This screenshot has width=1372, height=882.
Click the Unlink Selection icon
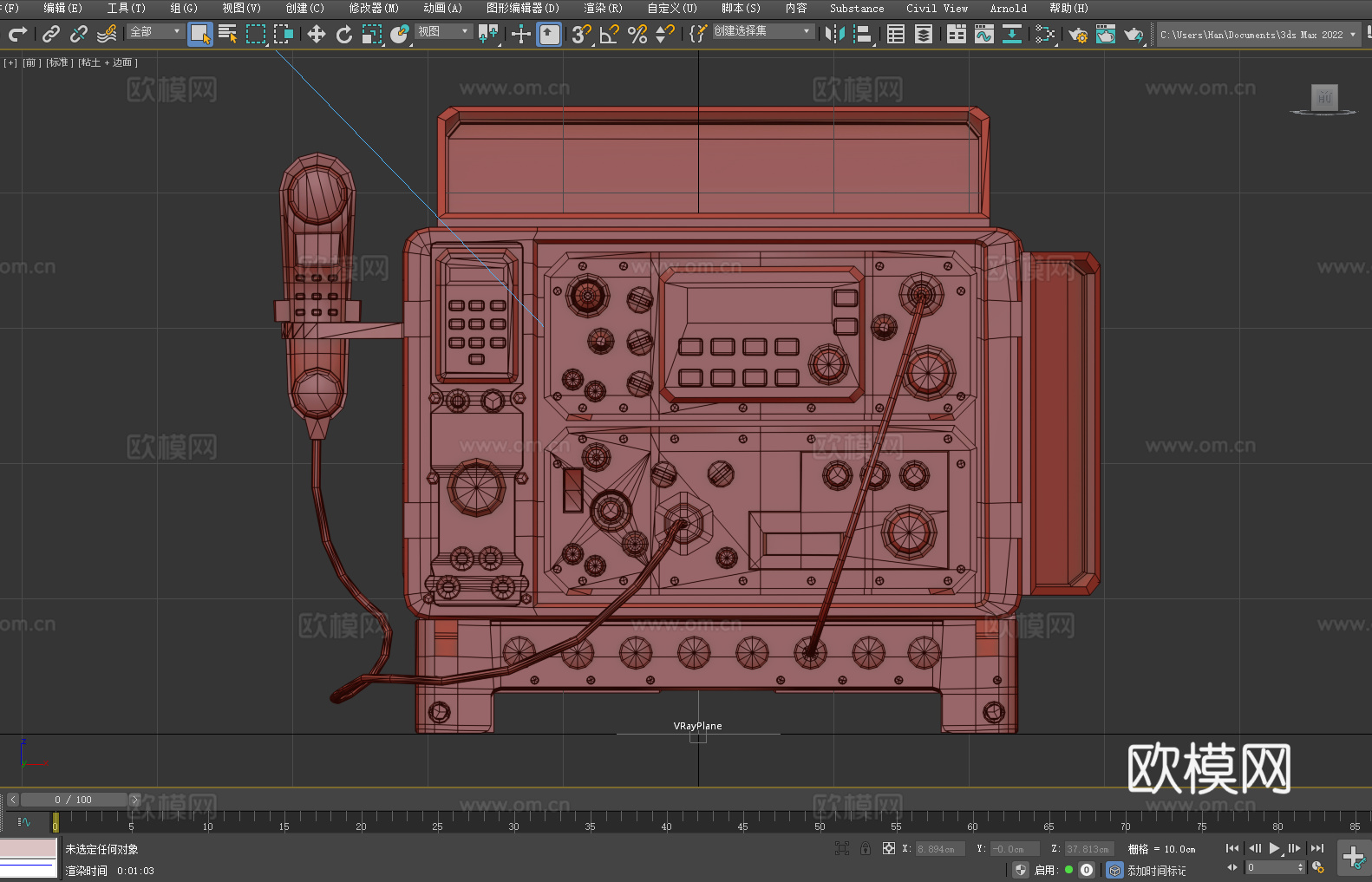point(79,34)
